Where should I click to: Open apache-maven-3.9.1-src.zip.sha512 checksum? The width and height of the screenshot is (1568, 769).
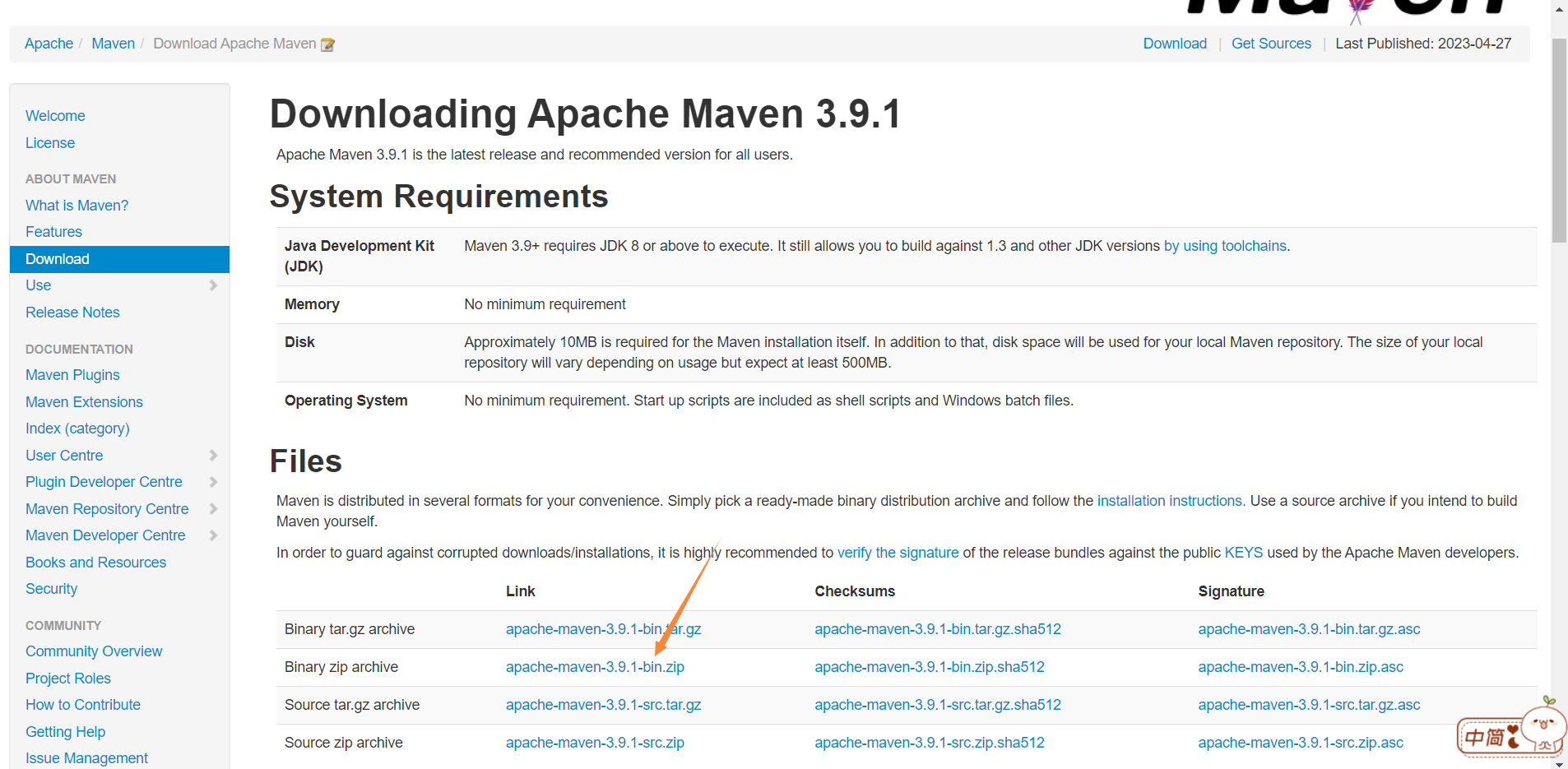click(930, 743)
